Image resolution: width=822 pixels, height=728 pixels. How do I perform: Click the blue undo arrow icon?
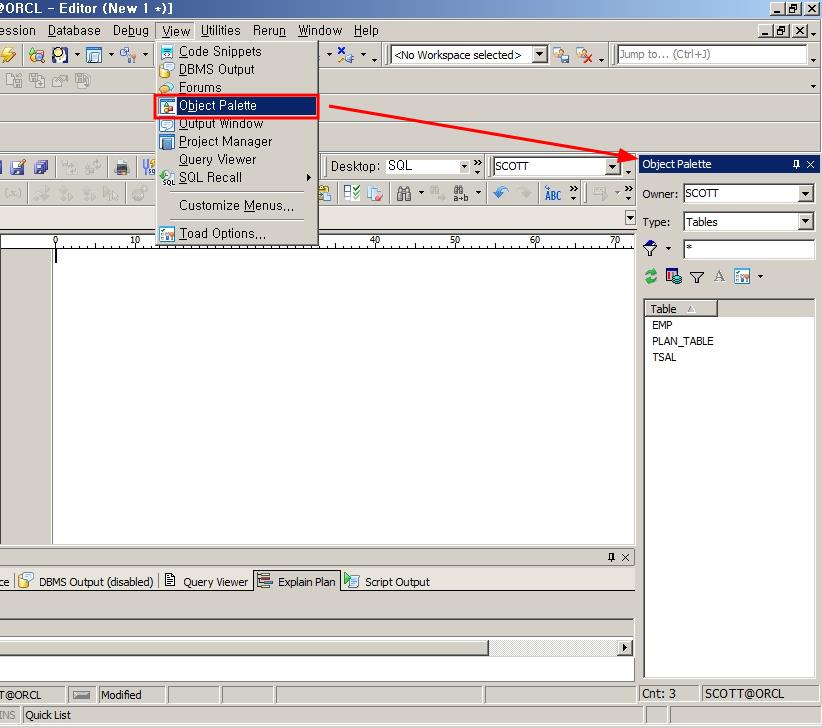click(x=501, y=193)
